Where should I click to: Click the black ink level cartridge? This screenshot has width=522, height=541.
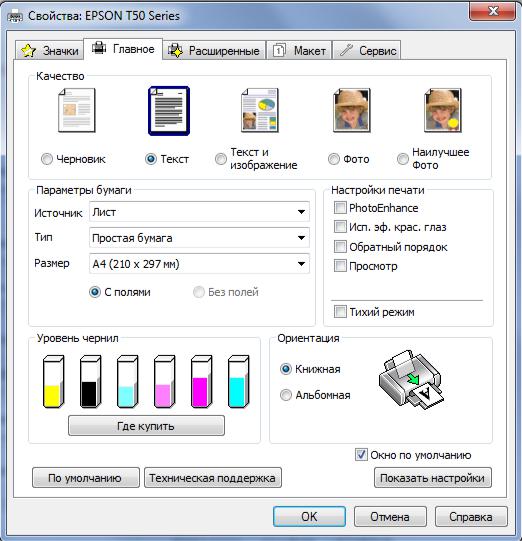tap(90, 382)
